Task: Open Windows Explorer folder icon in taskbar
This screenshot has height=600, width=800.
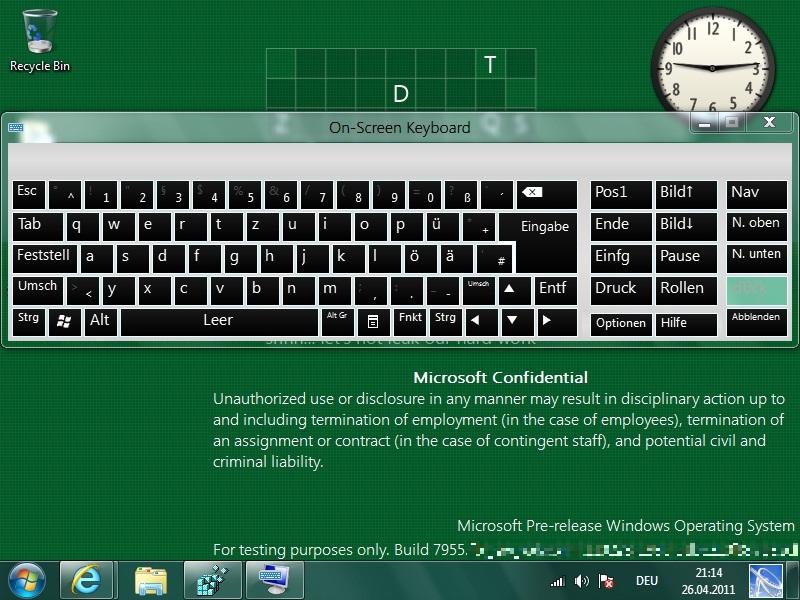Action: (151, 581)
